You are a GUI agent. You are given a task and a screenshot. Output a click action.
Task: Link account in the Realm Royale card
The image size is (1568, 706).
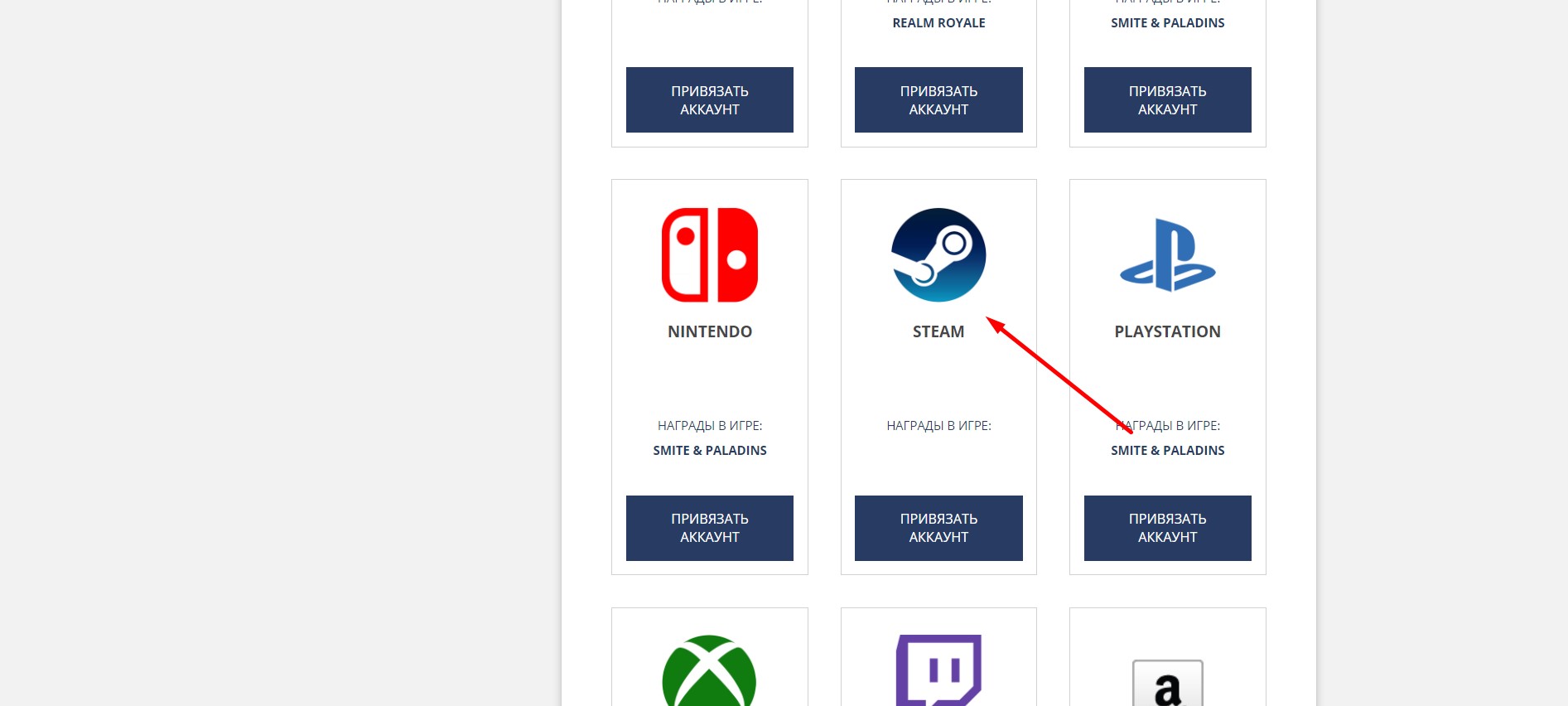[938, 99]
